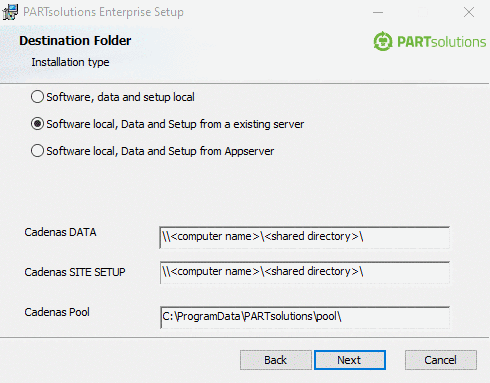The width and height of the screenshot is (490, 383).
Task: Click the Cadenas DATA path field
Action: [x=305, y=237]
